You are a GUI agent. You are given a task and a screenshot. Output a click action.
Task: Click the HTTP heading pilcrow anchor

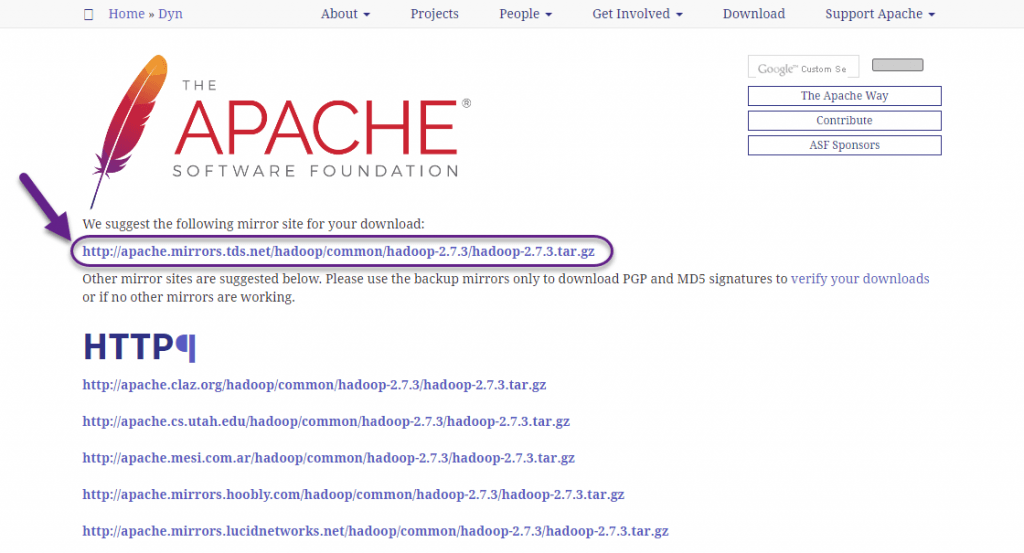[x=186, y=346]
